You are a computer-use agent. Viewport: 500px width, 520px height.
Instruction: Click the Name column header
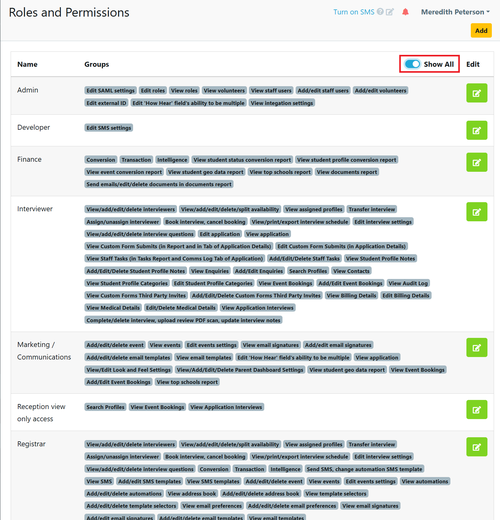point(27,64)
